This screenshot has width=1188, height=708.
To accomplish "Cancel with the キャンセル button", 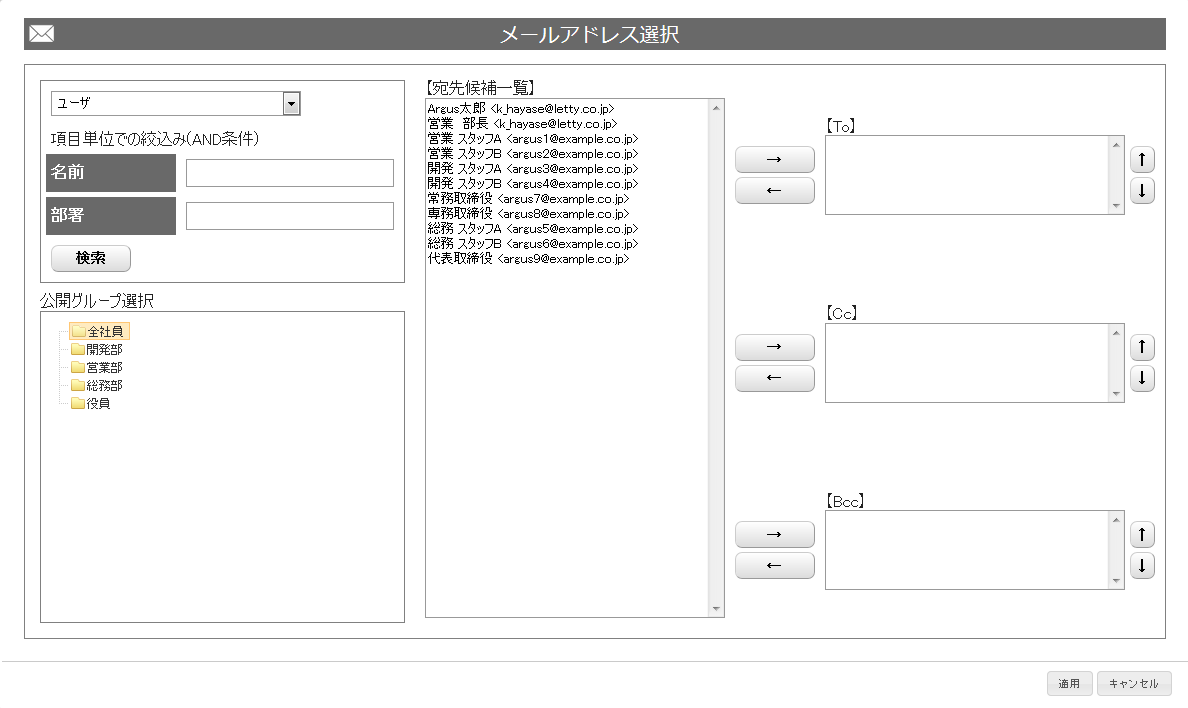I will point(1133,684).
